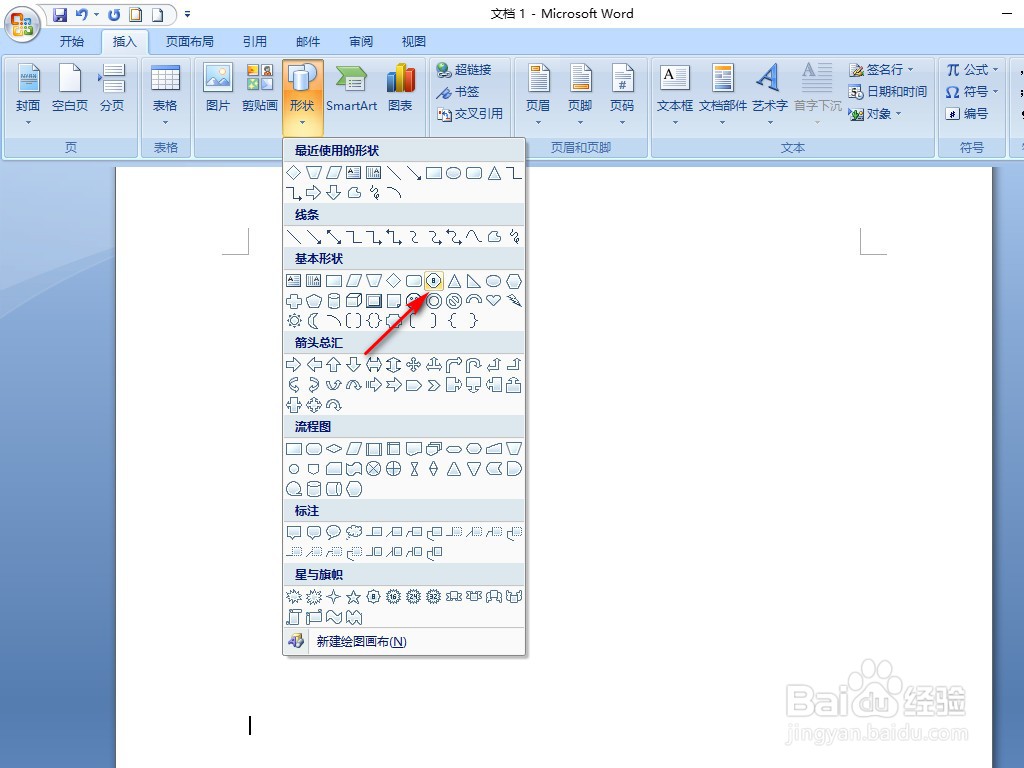1024x768 pixels.
Task: Redo the last action
Action: tap(114, 14)
